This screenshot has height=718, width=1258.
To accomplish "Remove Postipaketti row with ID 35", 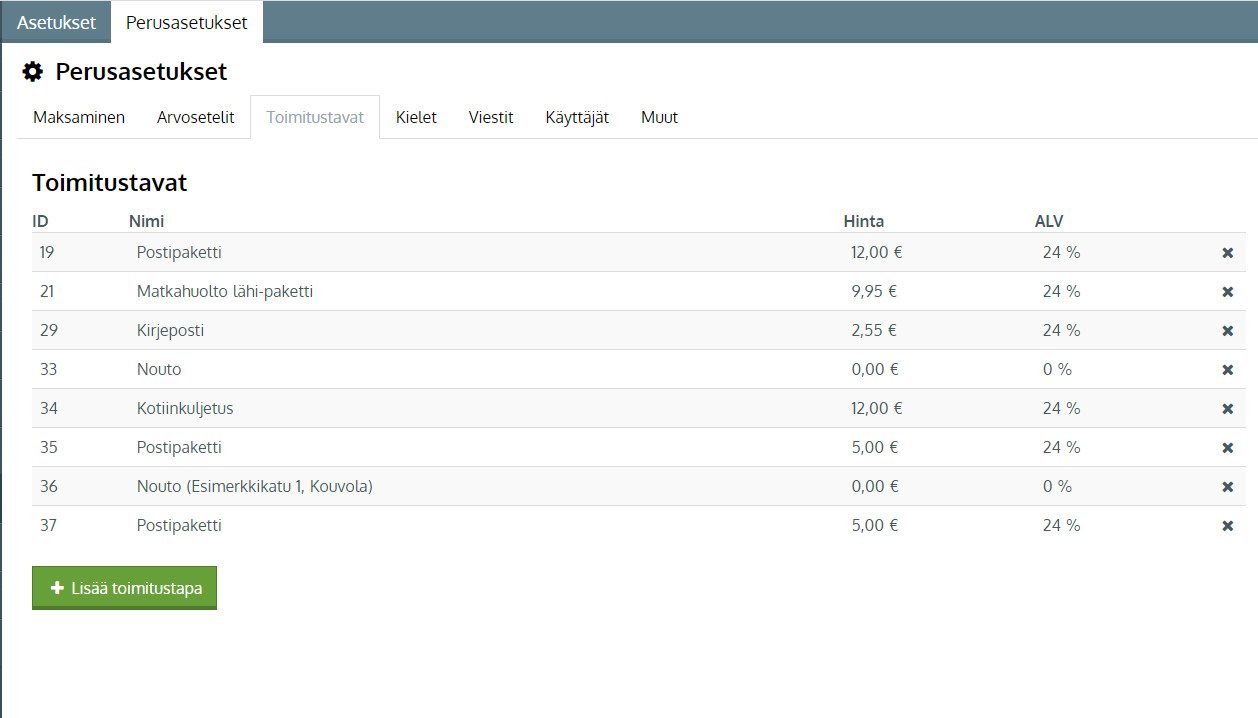I will point(1228,448).
